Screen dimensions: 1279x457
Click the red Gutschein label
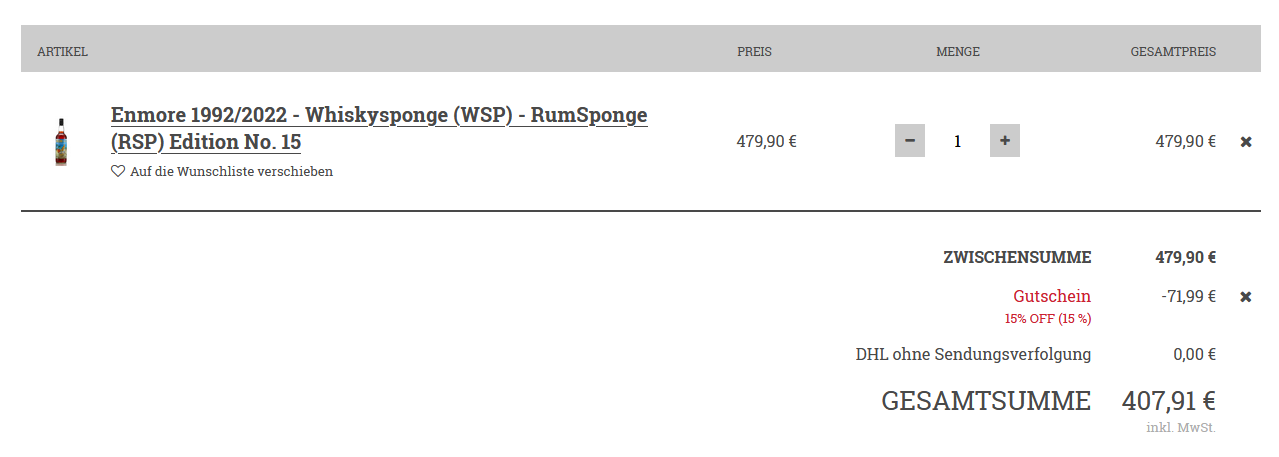(1052, 296)
